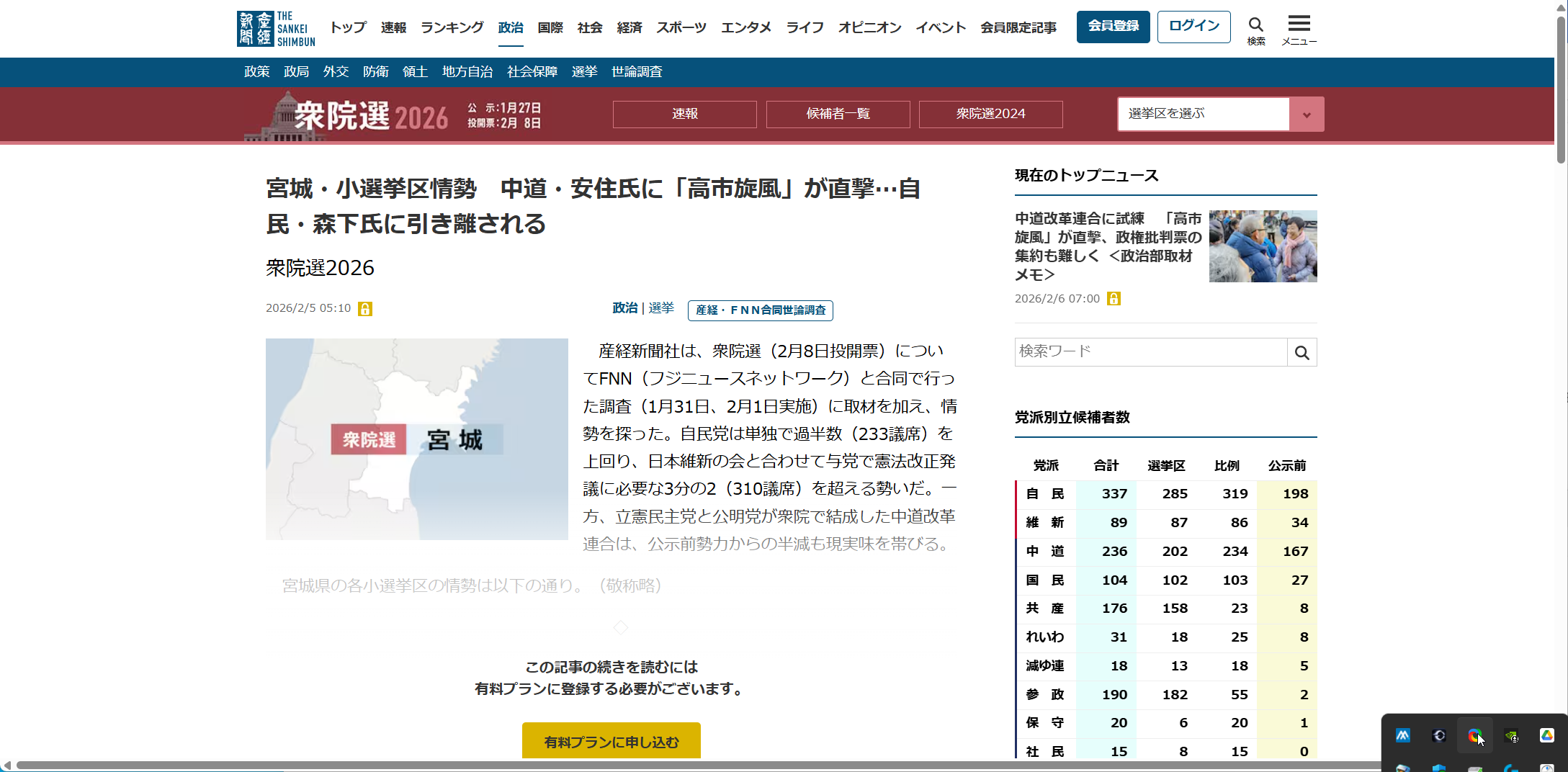Click the 保守 row party name
Screen dimensions: 1568x772
click(1045, 723)
